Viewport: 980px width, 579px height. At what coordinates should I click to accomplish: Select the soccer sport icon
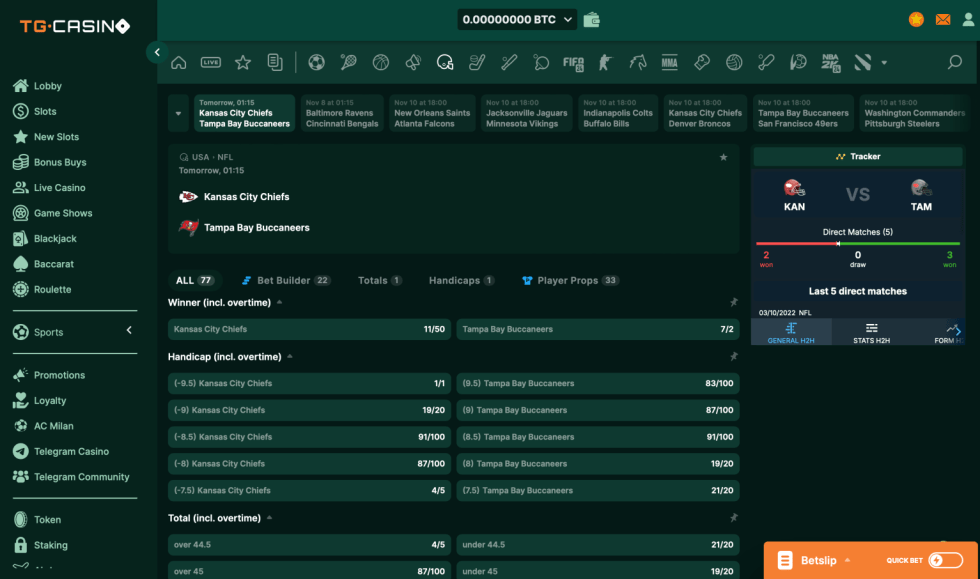[x=316, y=62]
